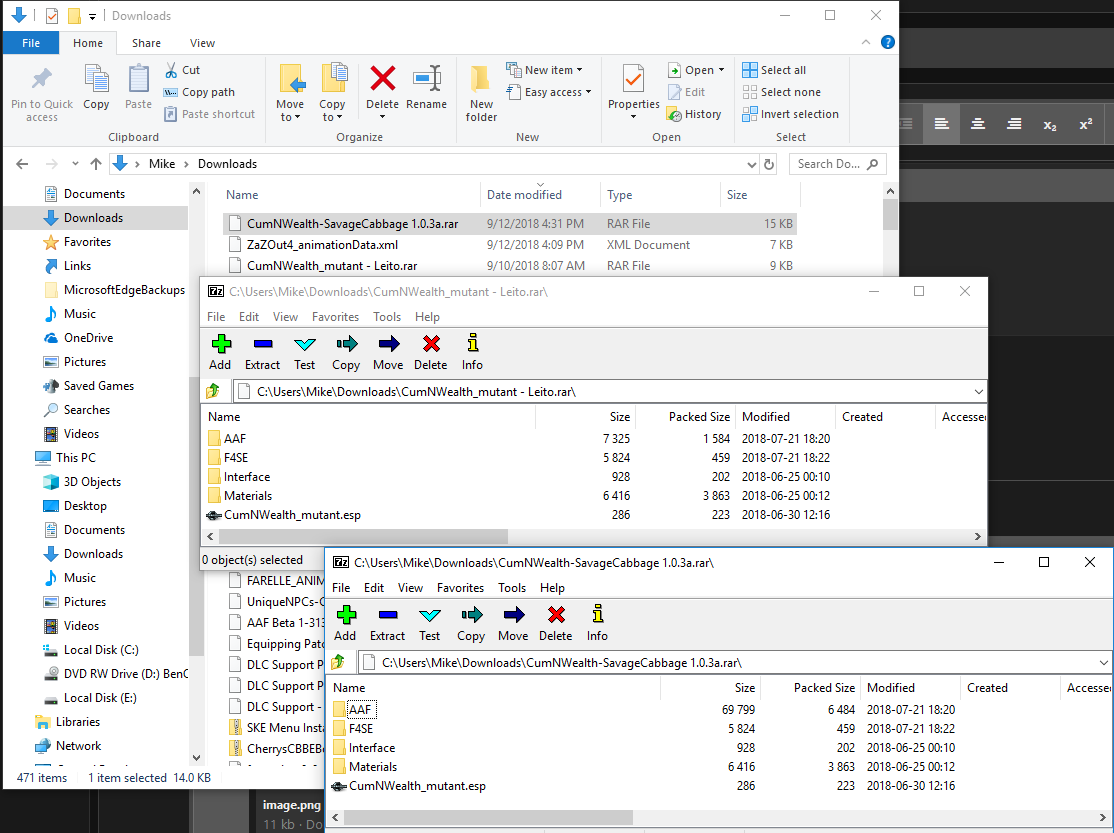Expand the Easy access dropdown
1114x833 pixels.
pos(588,92)
